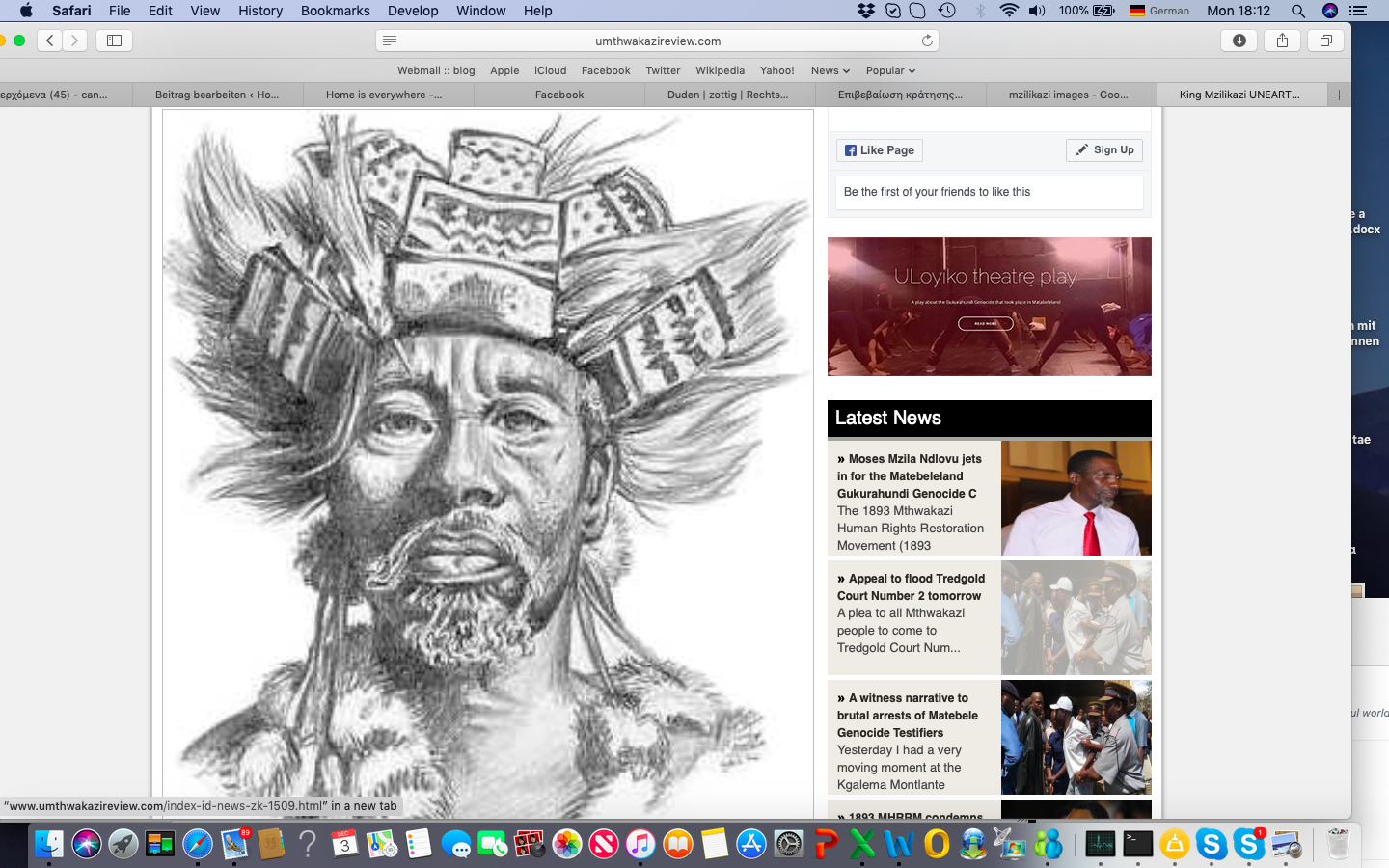
Task: Expand the News bookmarks folder
Action: [831, 70]
